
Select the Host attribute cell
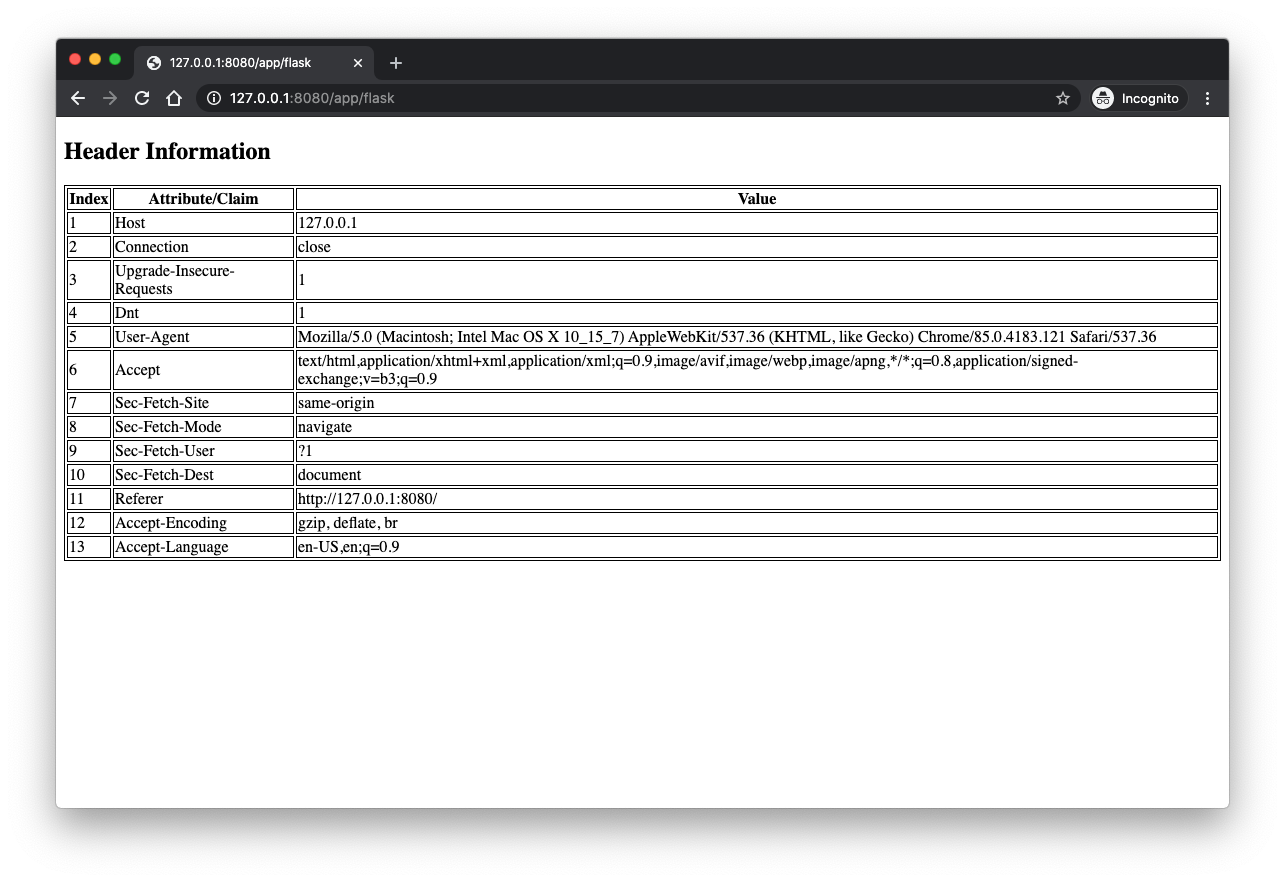203,223
